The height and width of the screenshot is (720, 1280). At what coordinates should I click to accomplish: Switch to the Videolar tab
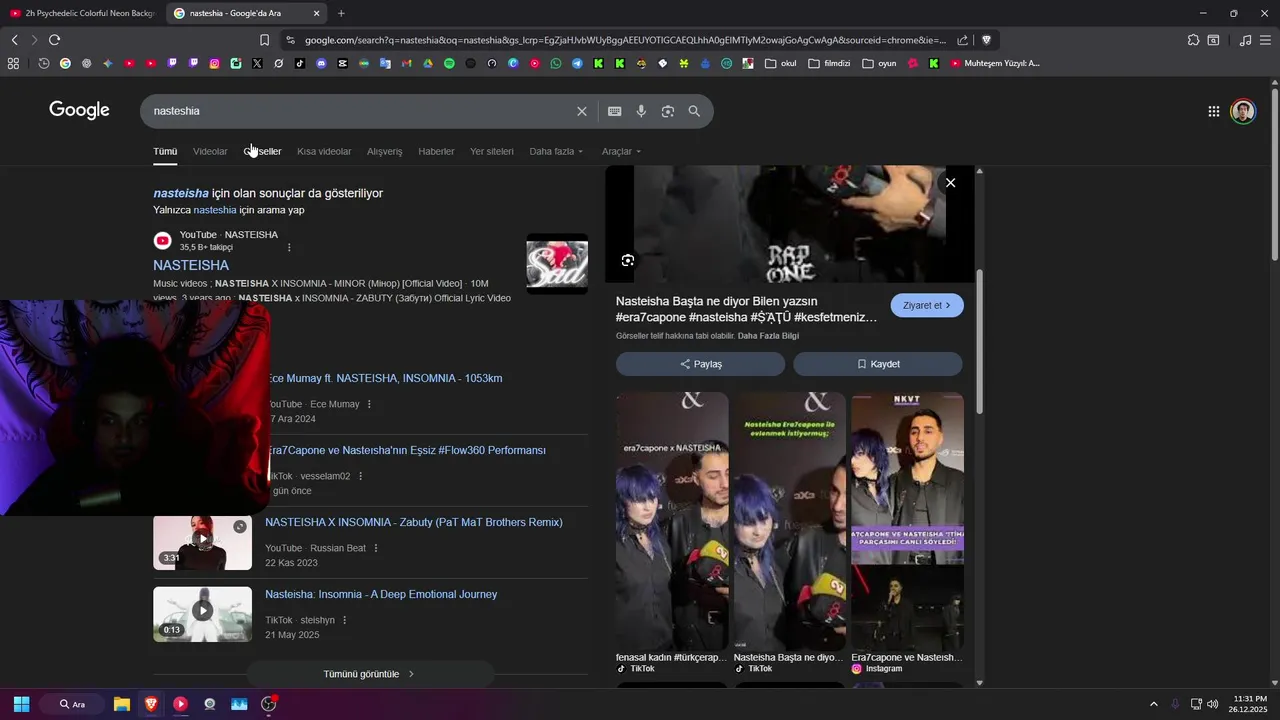(x=210, y=151)
